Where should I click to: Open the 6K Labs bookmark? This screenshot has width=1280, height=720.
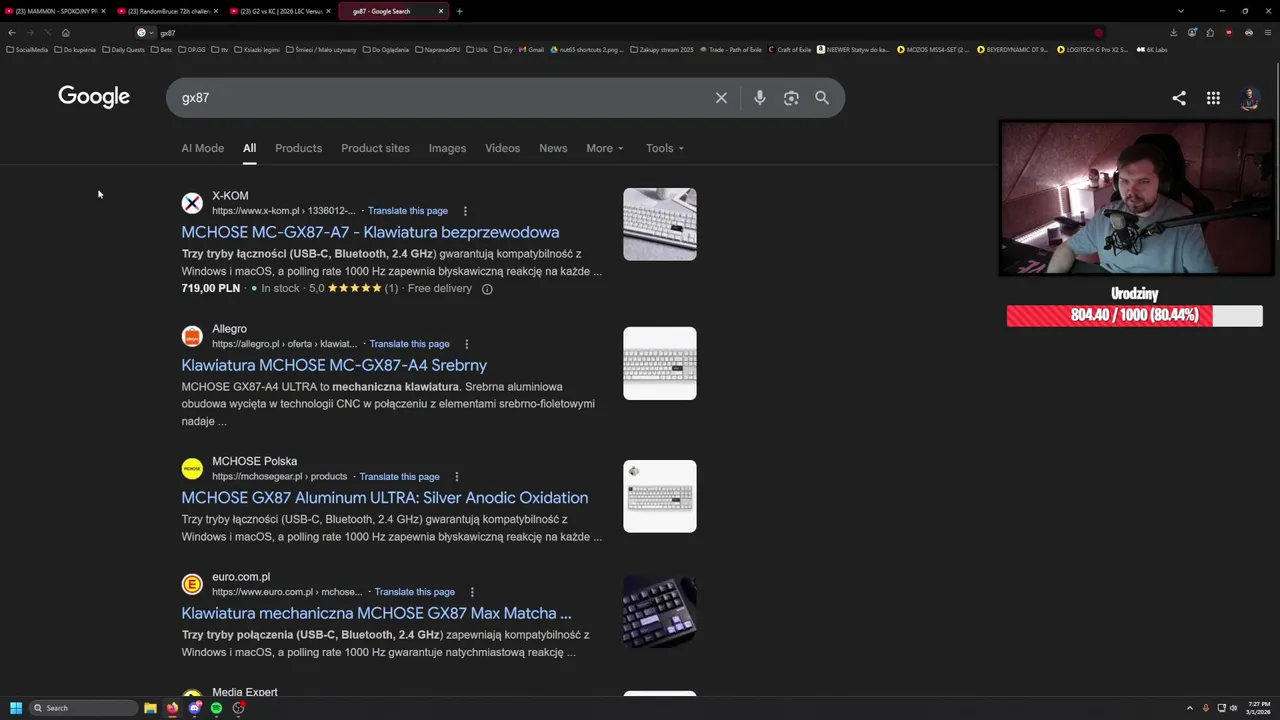click(x=1152, y=49)
